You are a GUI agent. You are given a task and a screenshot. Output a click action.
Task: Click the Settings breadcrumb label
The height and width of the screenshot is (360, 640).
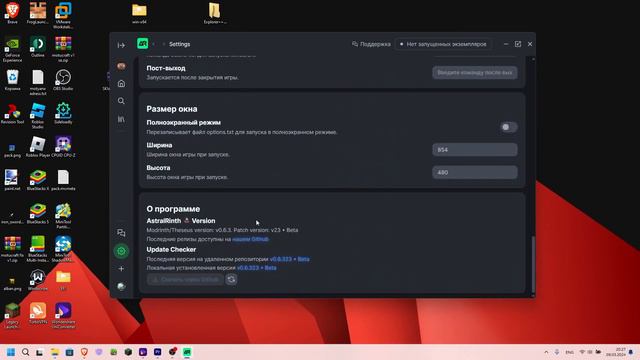point(180,44)
